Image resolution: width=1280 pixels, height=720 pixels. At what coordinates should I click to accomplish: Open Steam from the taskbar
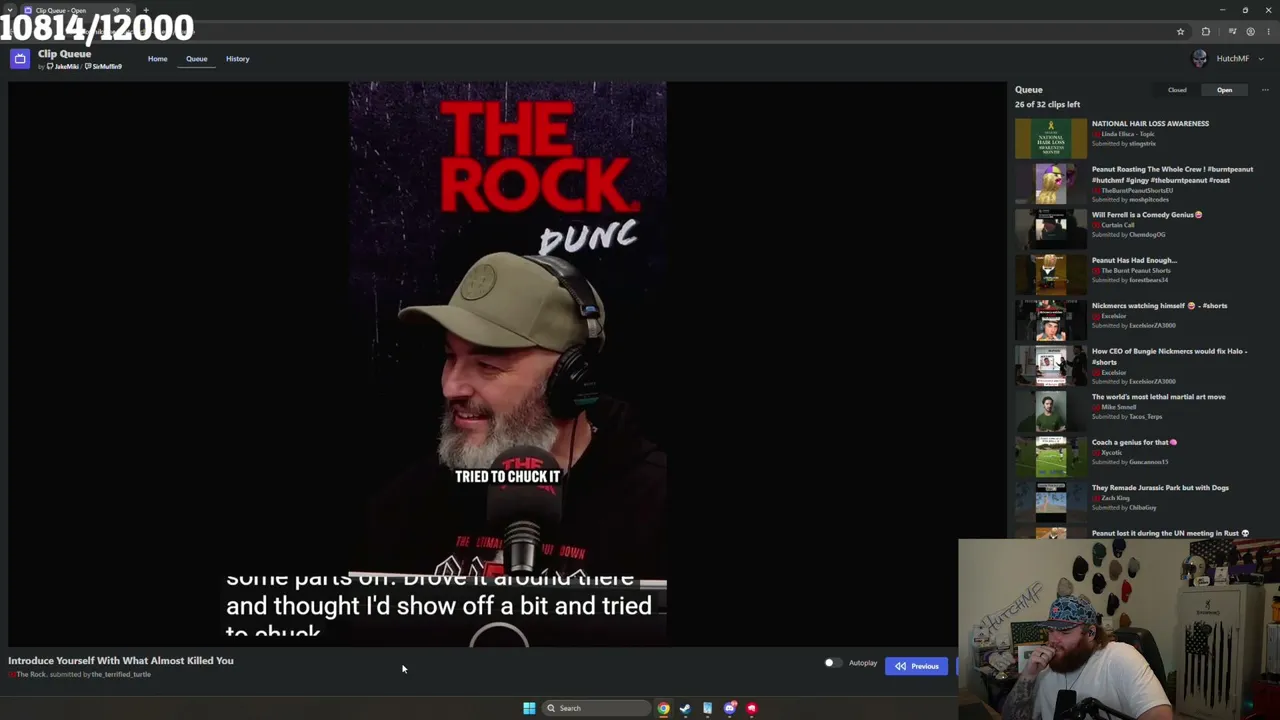(x=685, y=708)
